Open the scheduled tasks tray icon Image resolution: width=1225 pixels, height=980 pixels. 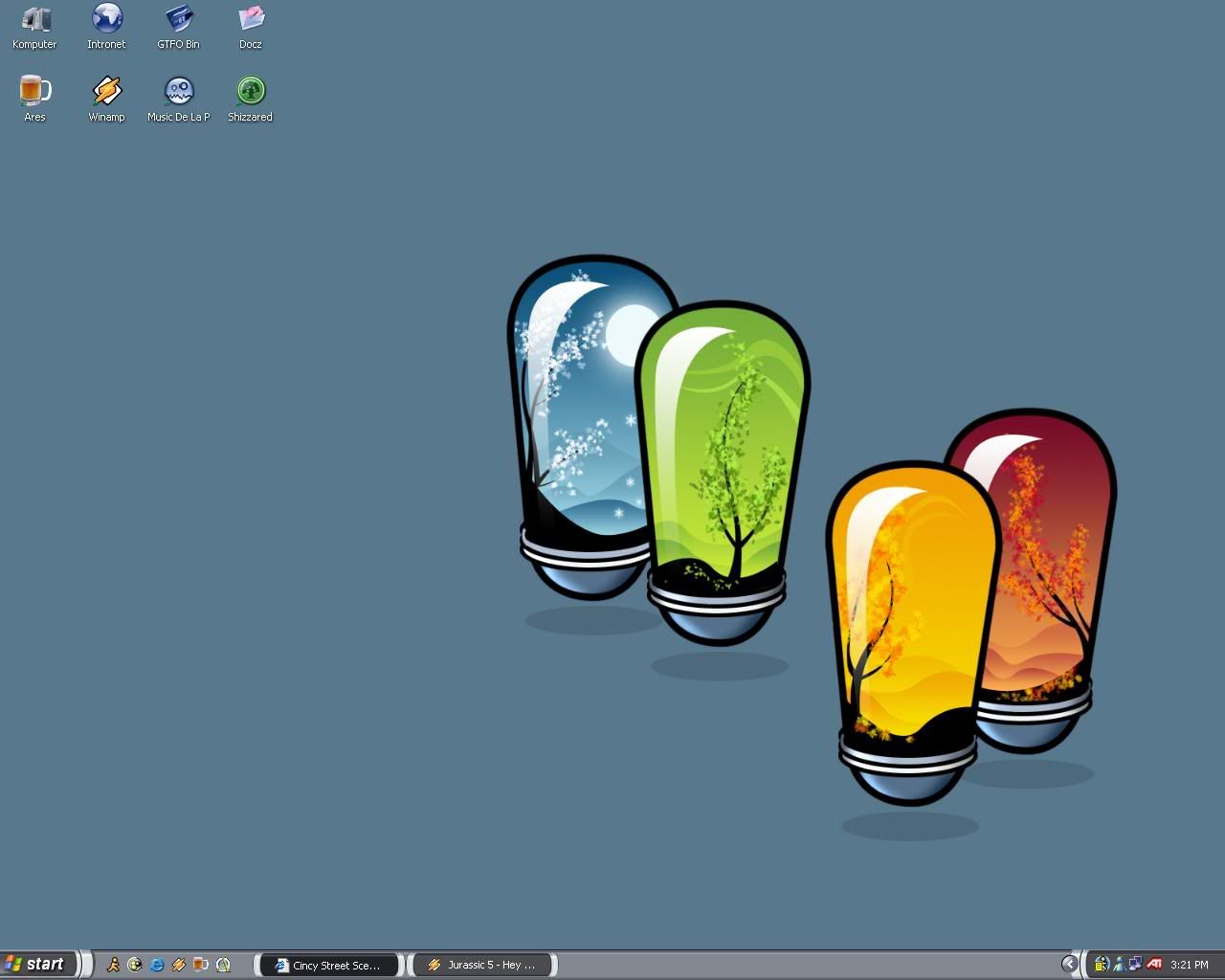[1102, 965]
